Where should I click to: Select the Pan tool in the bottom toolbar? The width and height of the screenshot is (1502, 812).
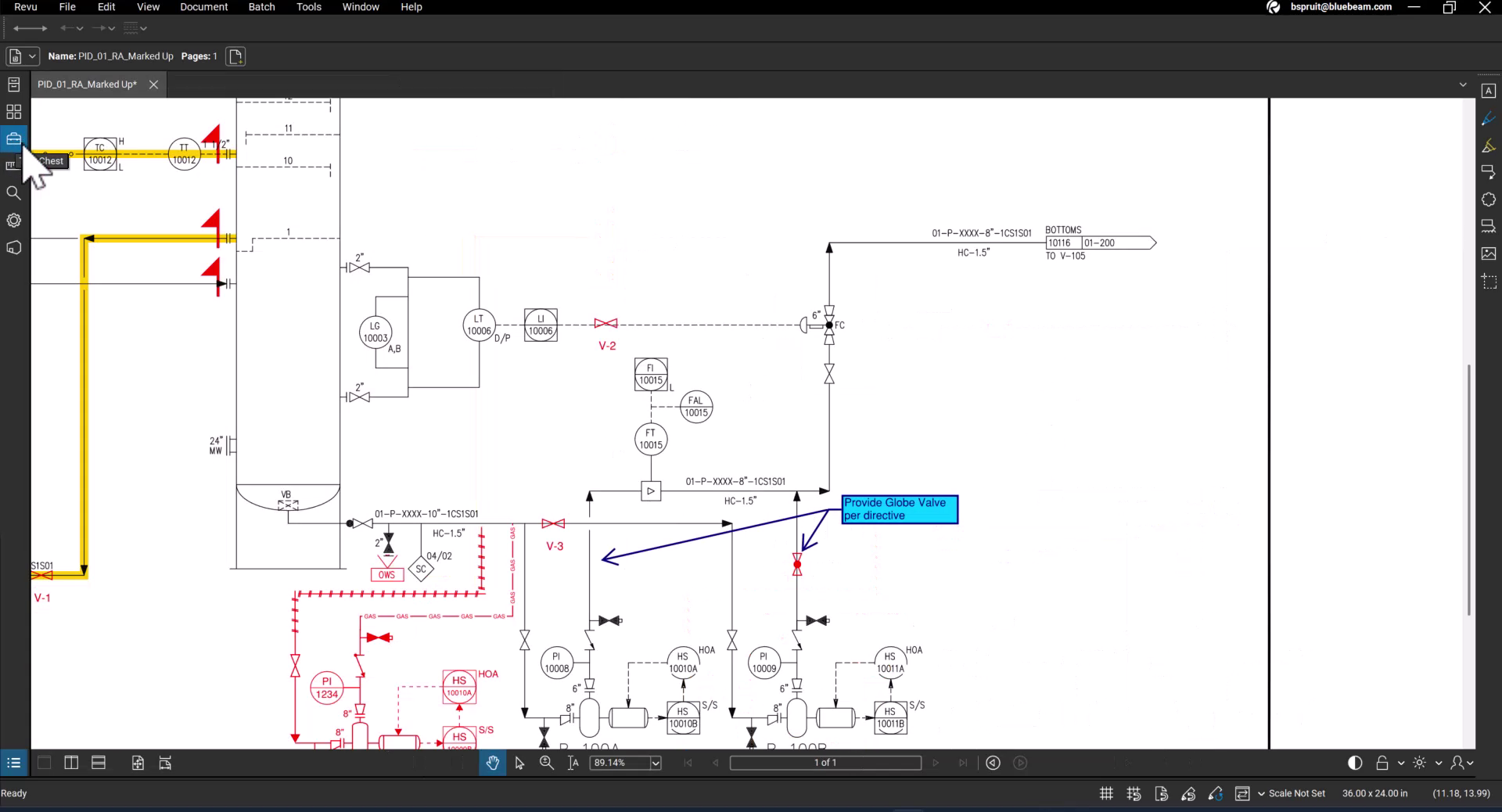click(x=492, y=763)
